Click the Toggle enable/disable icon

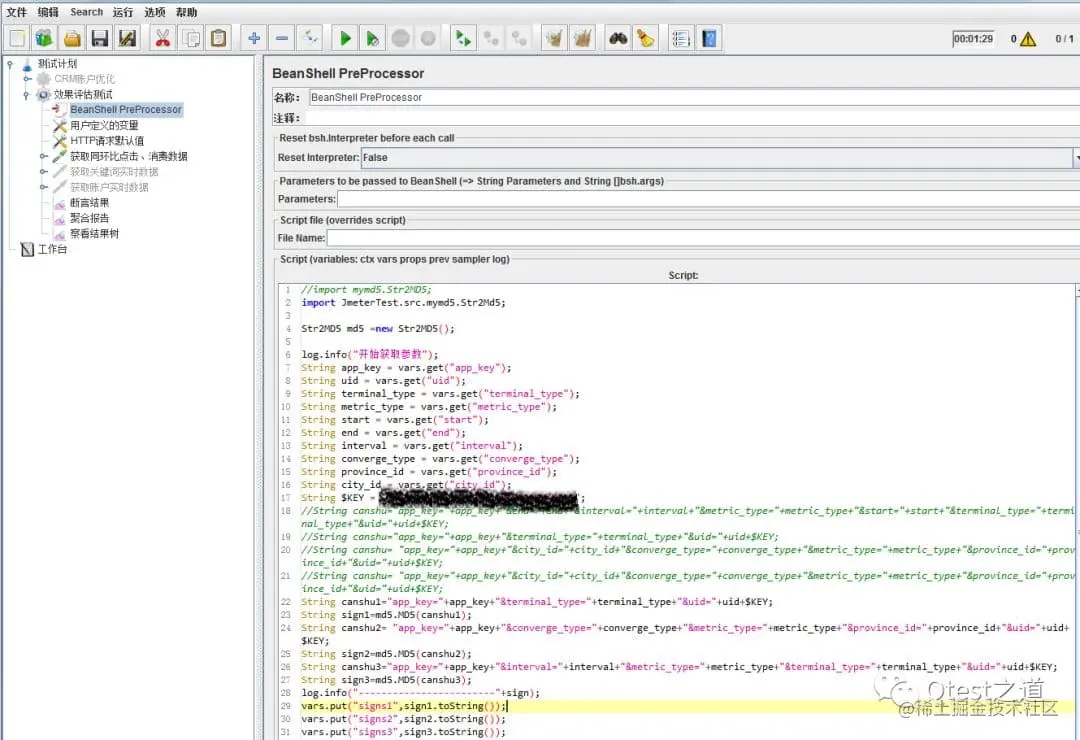[310, 39]
